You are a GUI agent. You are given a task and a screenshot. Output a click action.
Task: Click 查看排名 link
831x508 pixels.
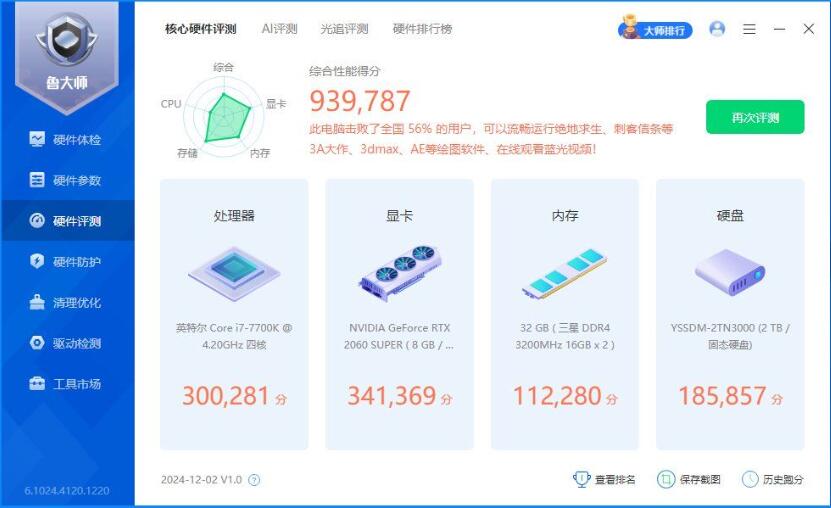point(615,480)
